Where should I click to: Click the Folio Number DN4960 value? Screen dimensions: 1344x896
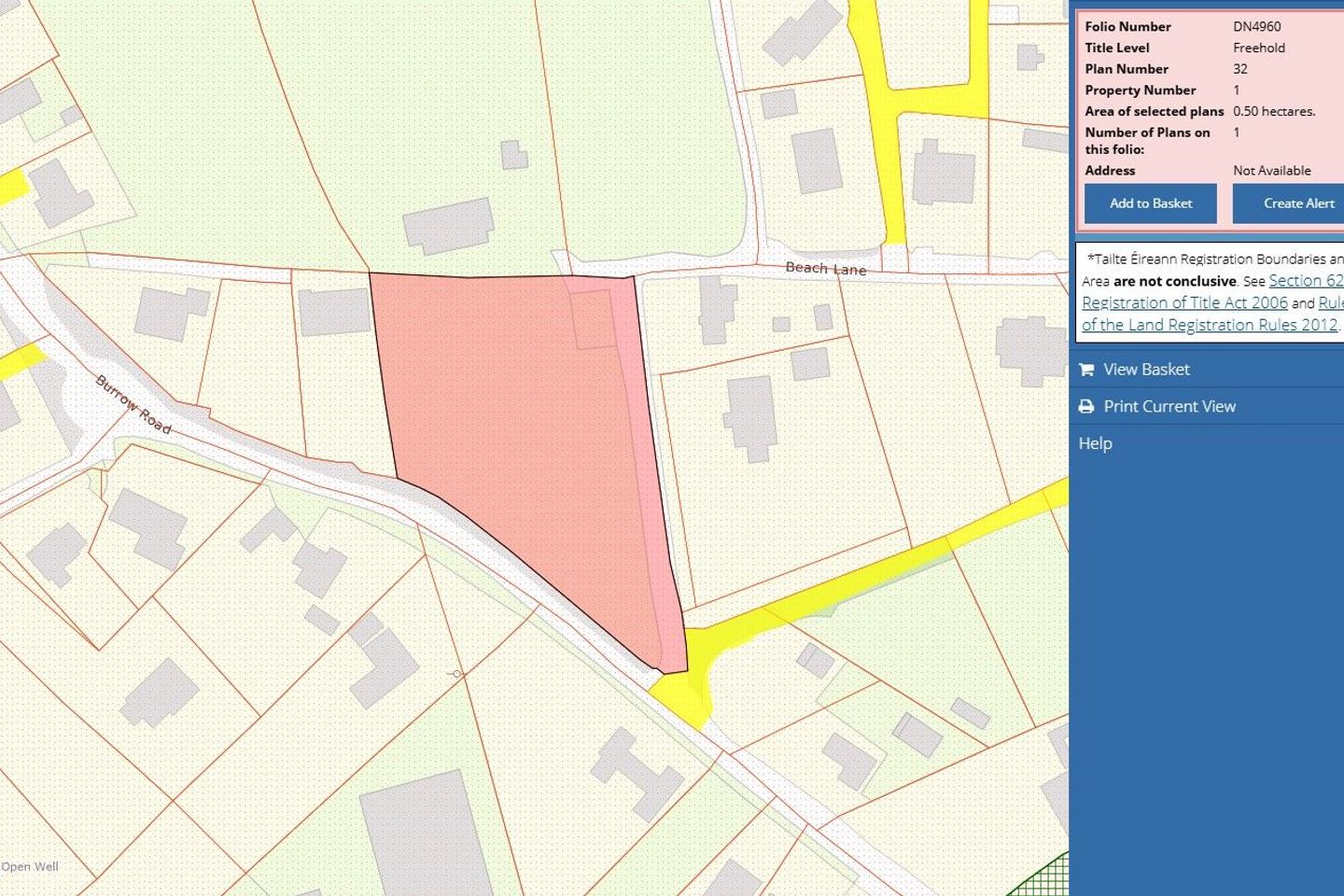click(x=1257, y=27)
